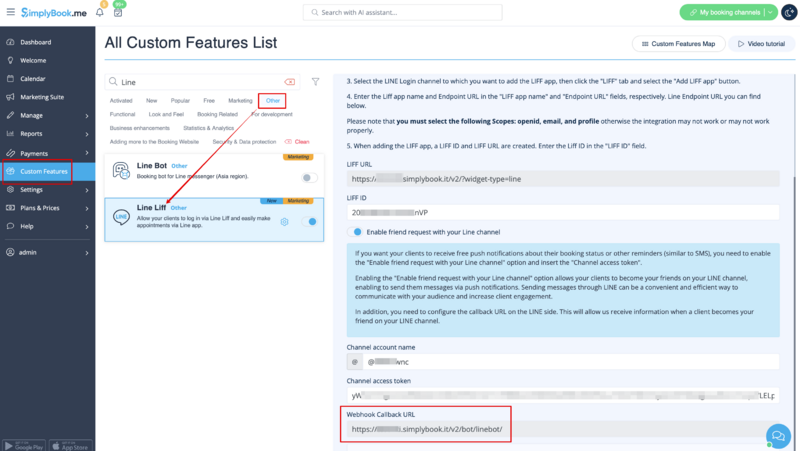800x451 pixels.
Task: Expand the Payments menu
Action: pos(47,153)
